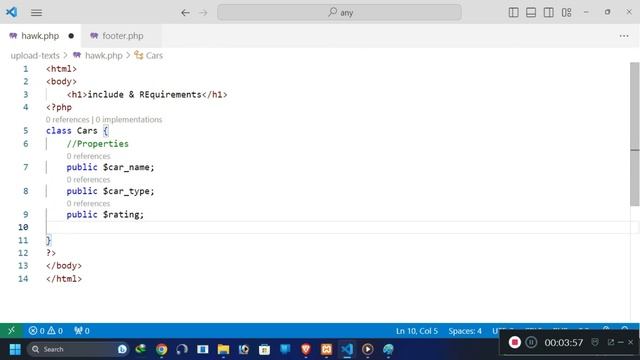Open Bing chat icon in search box
Viewport: 640px width, 360px height.
point(122,349)
